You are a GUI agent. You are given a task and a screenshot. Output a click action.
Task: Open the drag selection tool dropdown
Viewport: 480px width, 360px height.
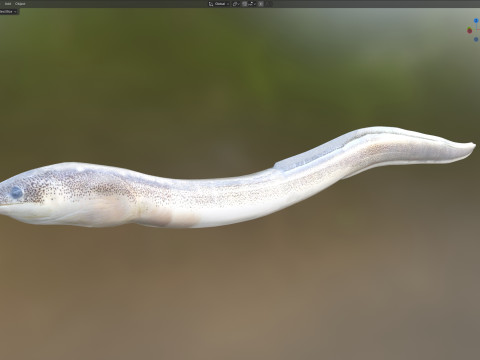(9, 11)
